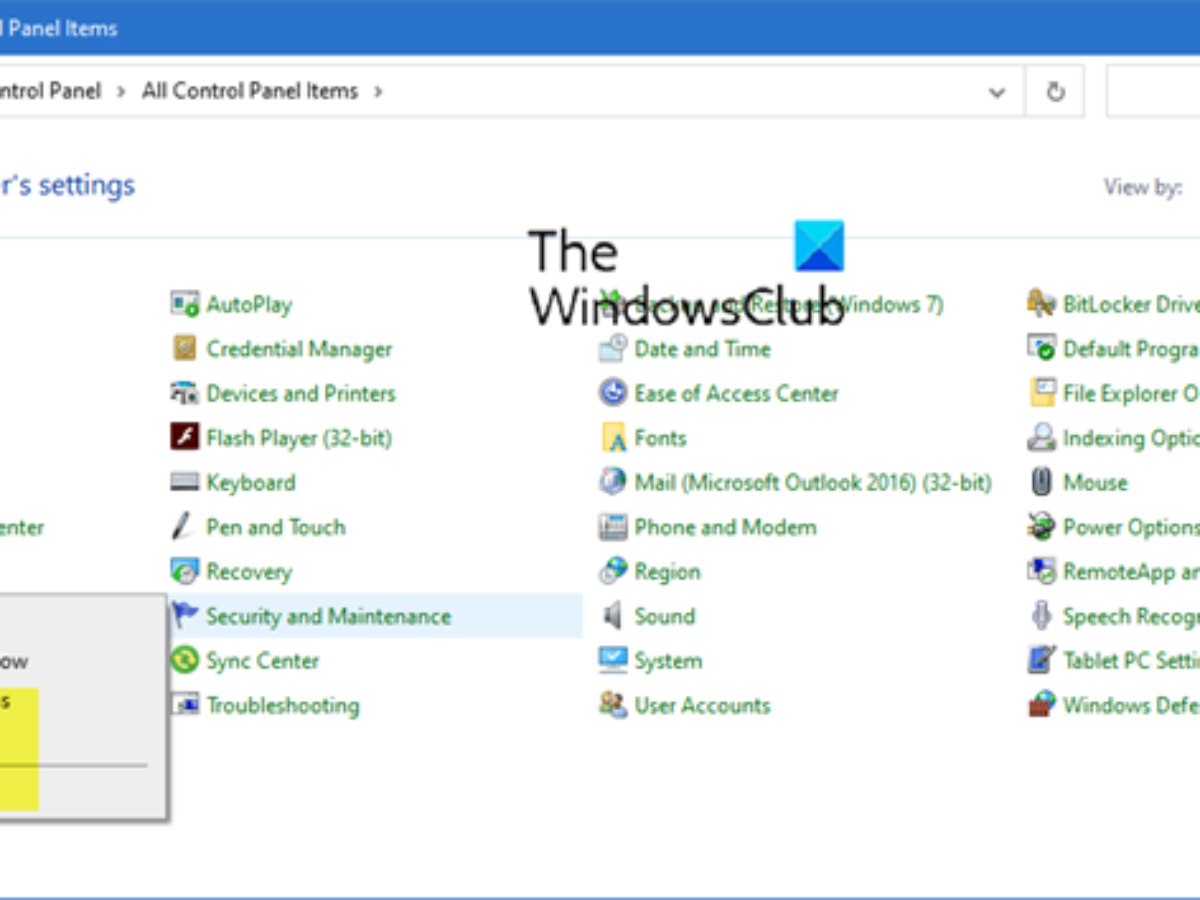Viewport: 1200px width, 900px height.
Task: Refresh the Control Panel view
Action: [x=1055, y=92]
